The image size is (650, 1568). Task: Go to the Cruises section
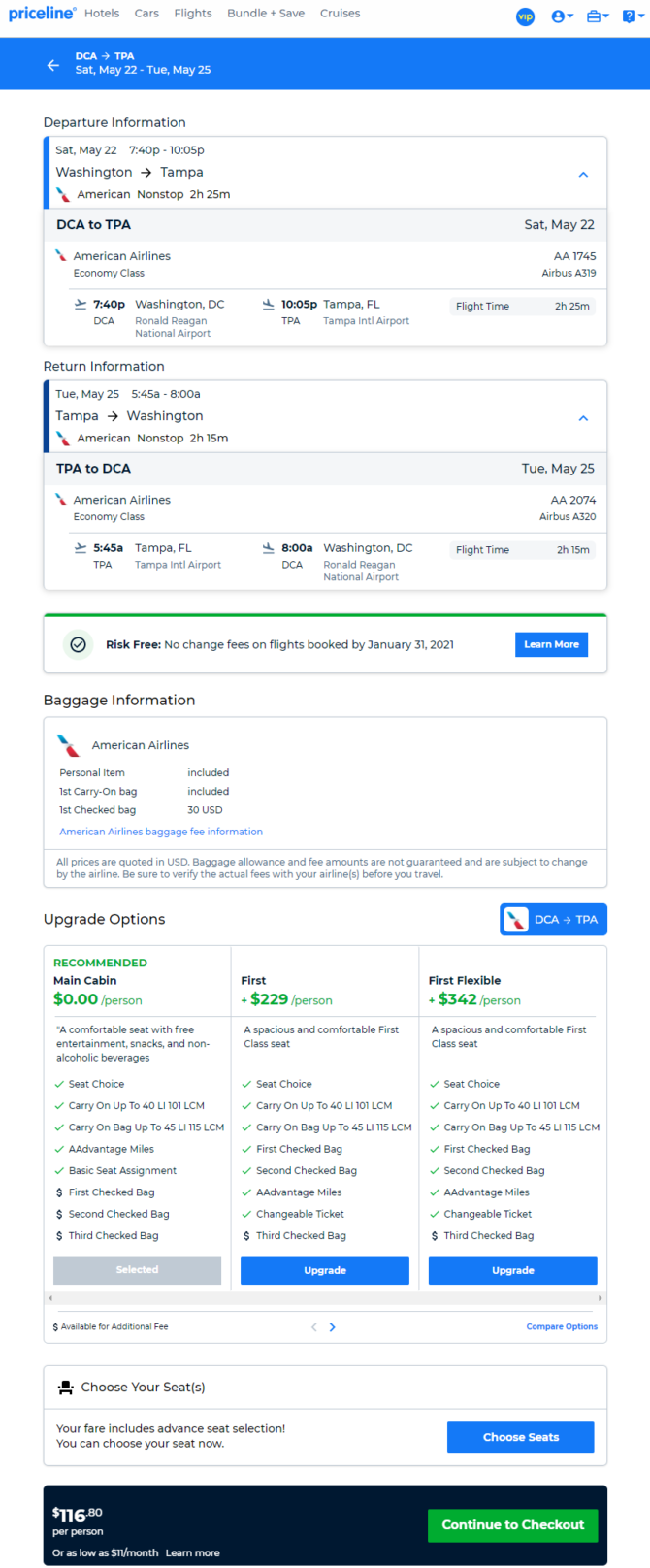340,14
